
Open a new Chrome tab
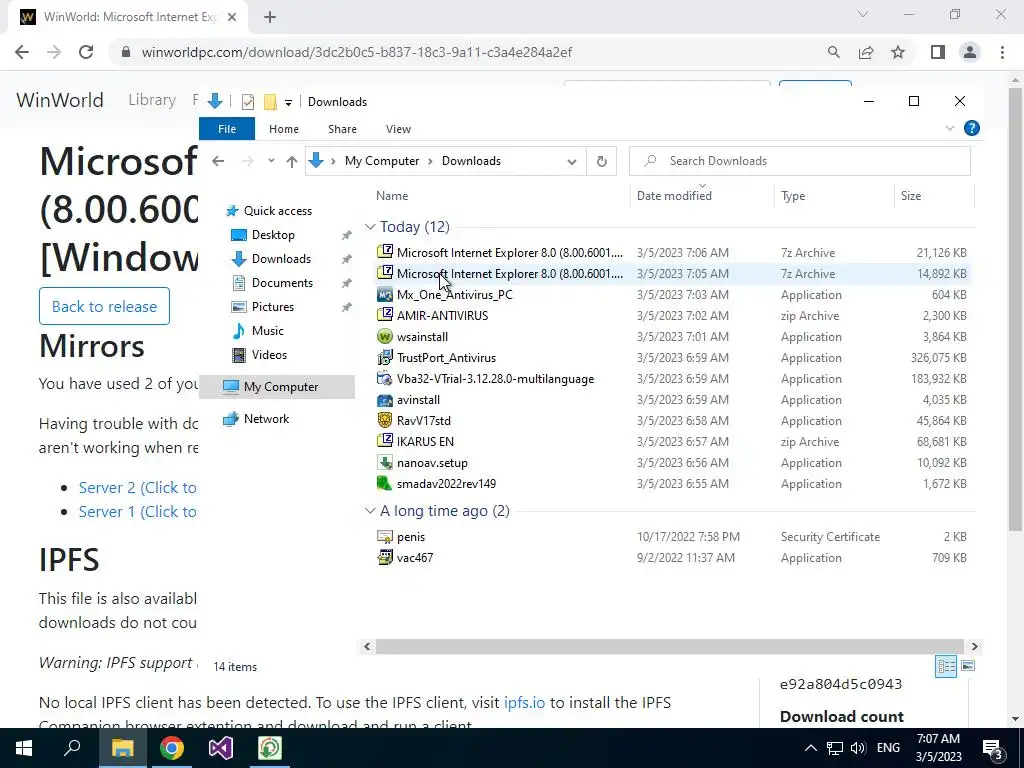(x=270, y=17)
